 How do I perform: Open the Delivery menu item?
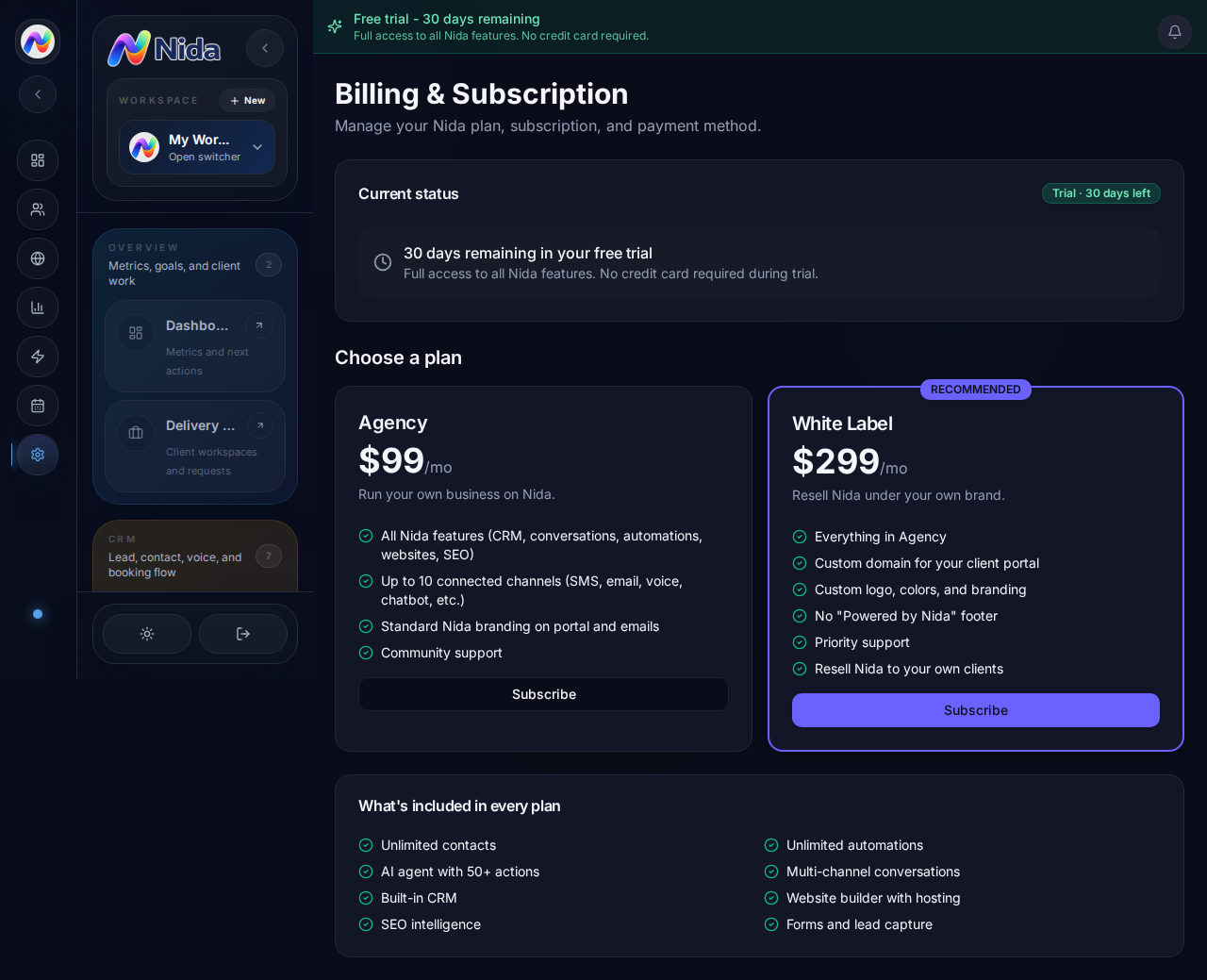tap(195, 446)
